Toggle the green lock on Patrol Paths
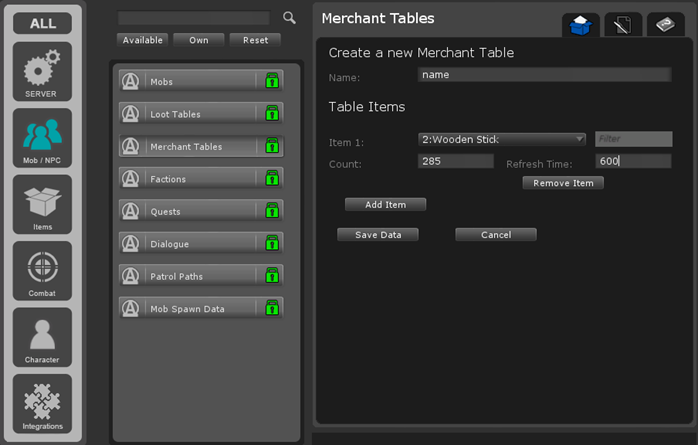 [x=270, y=276]
